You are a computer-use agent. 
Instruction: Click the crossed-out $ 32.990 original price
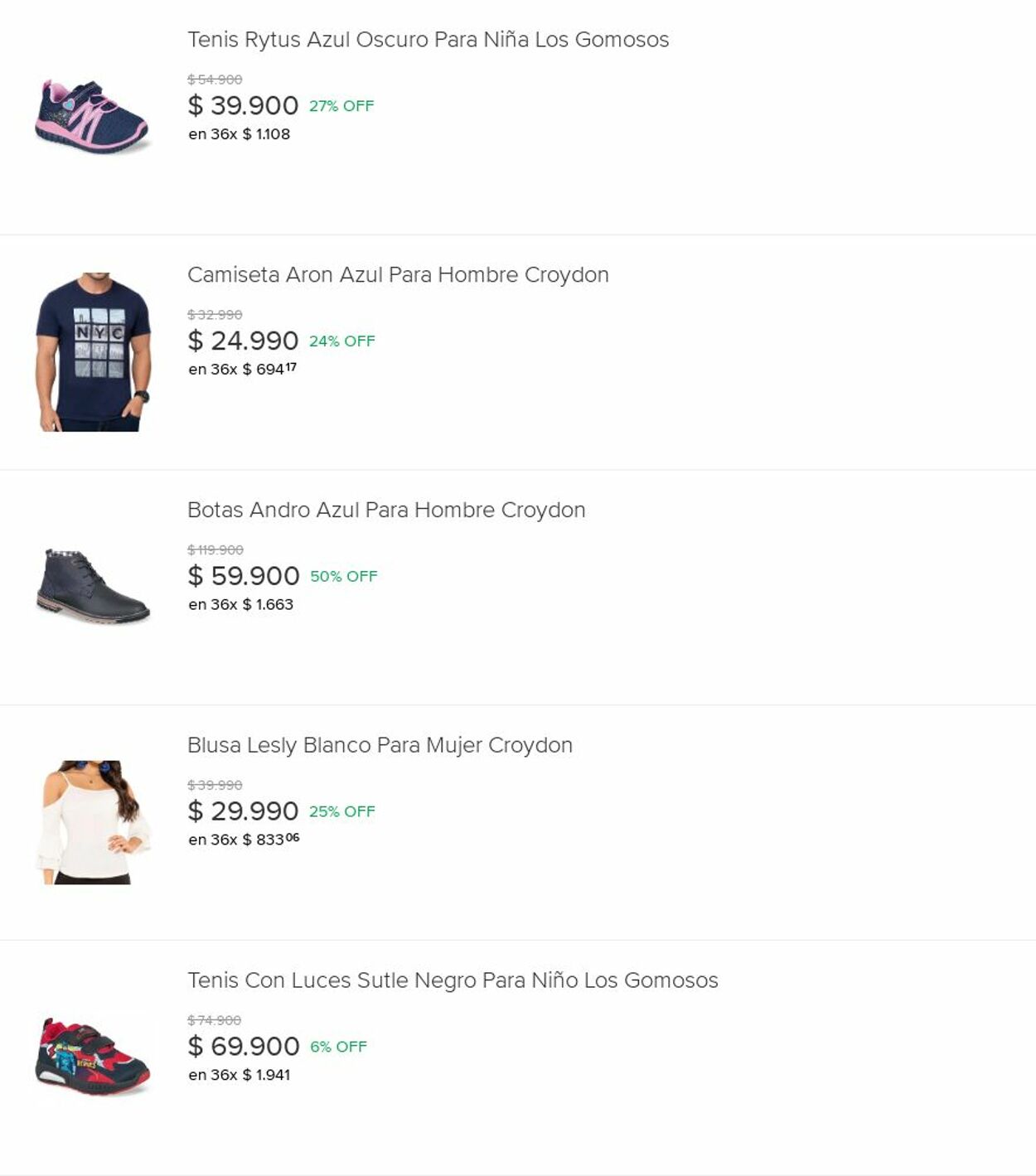point(215,315)
